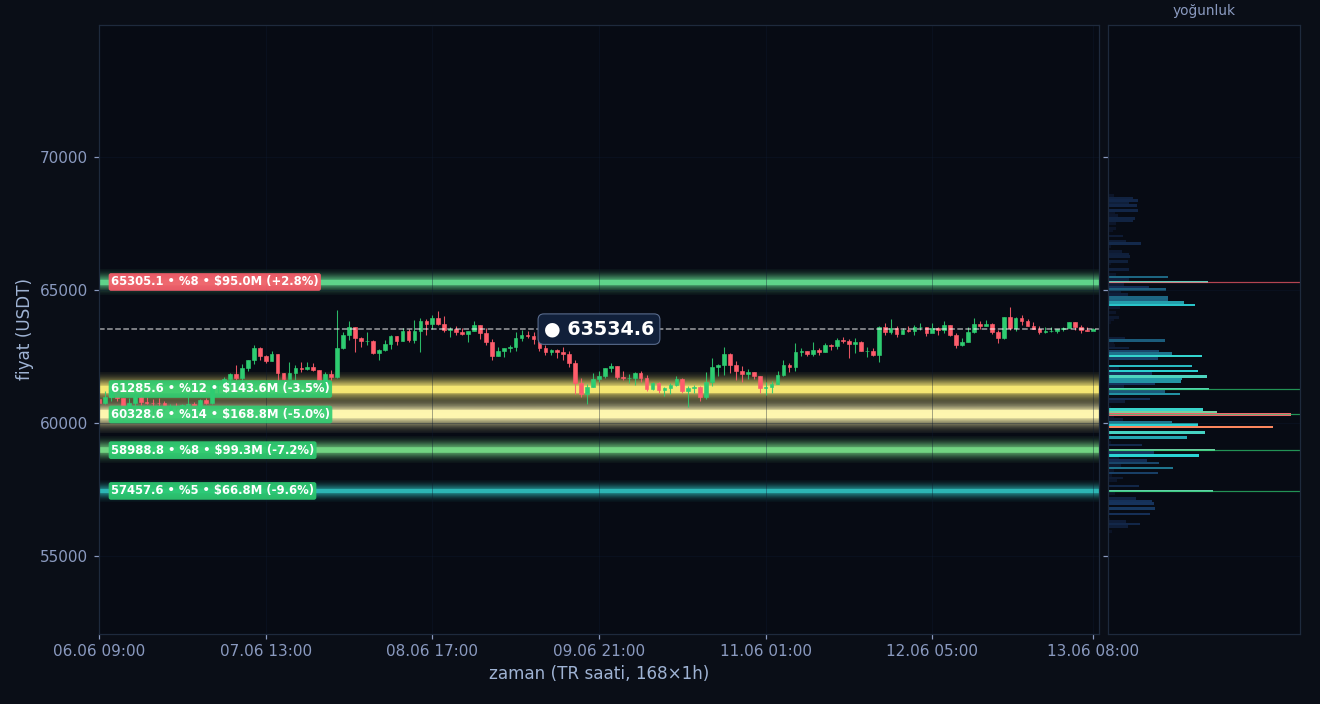Click the 08.06 17:00 time label
Image resolution: width=1320 pixels, height=704 pixels.
click(432, 651)
